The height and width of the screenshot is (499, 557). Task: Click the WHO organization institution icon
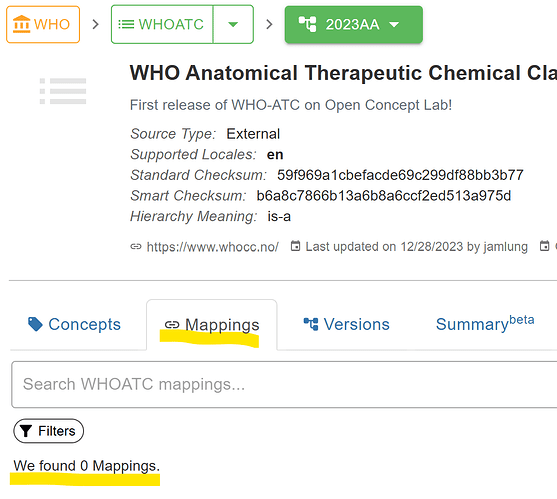tap(21, 24)
